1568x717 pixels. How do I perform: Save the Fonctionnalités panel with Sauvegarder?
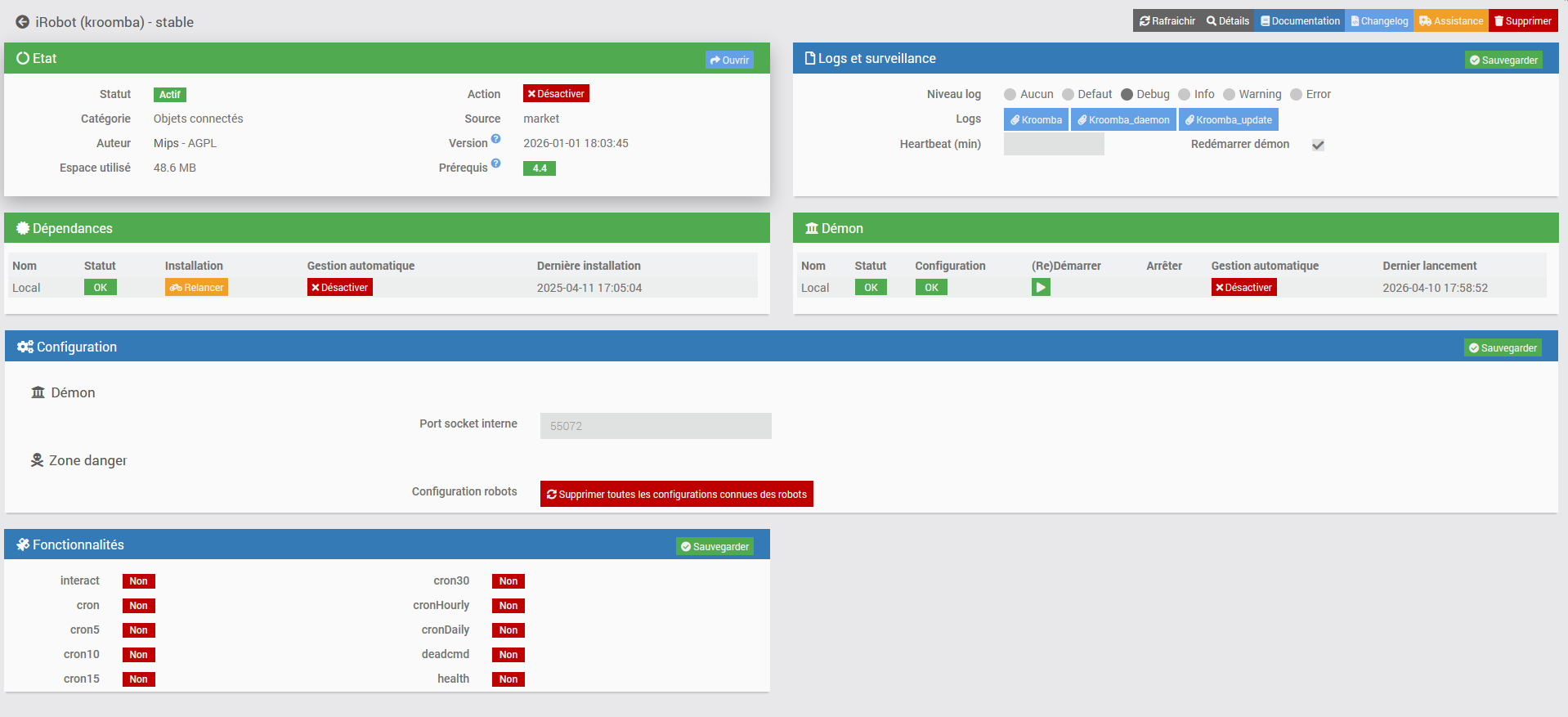click(715, 547)
